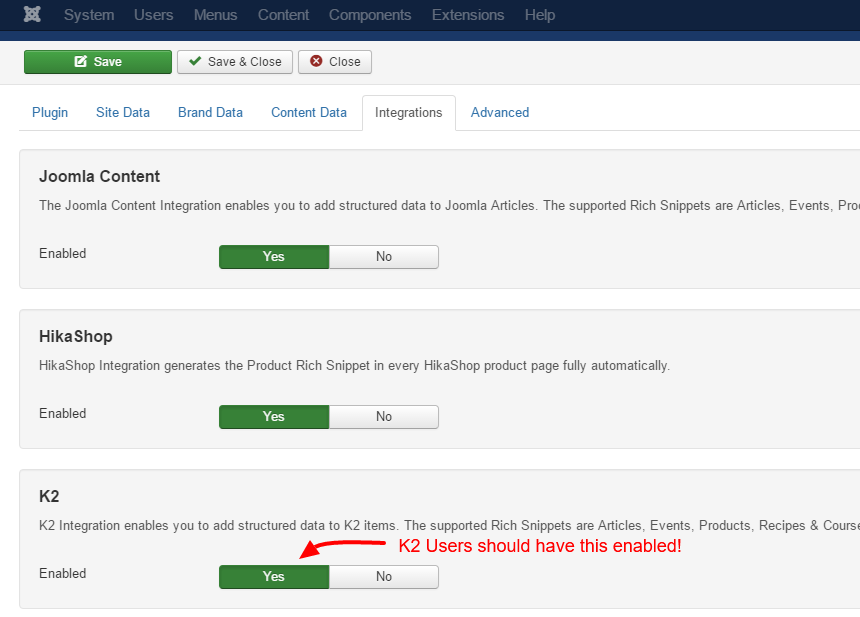The image size is (860, 617).
Task: Click the Close button in toolbar
Action: 335,62
